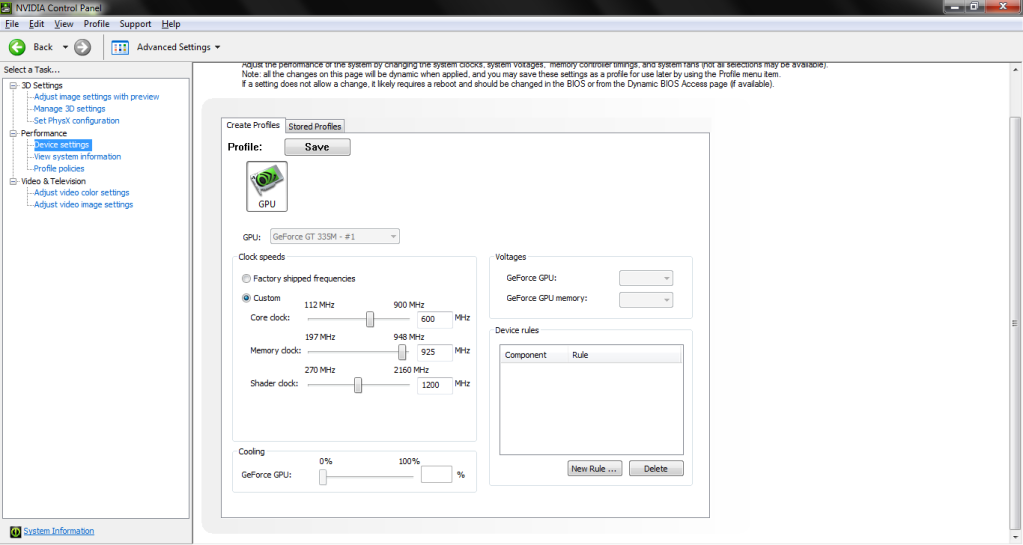The width and height of the screenshot is (1023, 545).
Task: Click the green Back arrow icon
Action: coord(17,47)
